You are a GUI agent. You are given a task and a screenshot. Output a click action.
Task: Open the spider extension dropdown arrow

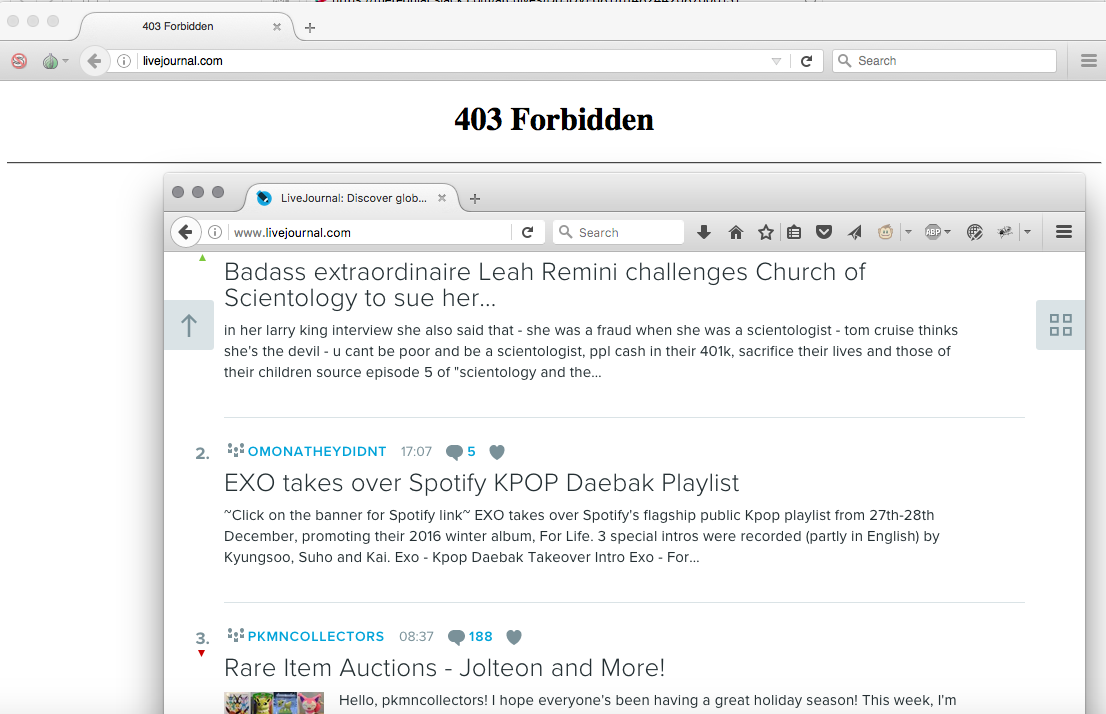[x=1028, y=232]
